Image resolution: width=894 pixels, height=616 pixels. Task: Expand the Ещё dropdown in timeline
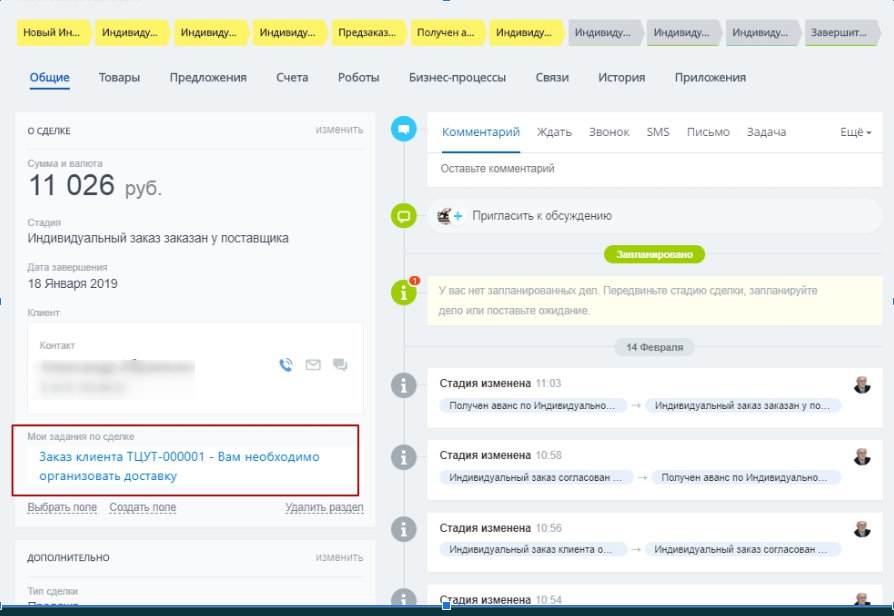point(855,132)
